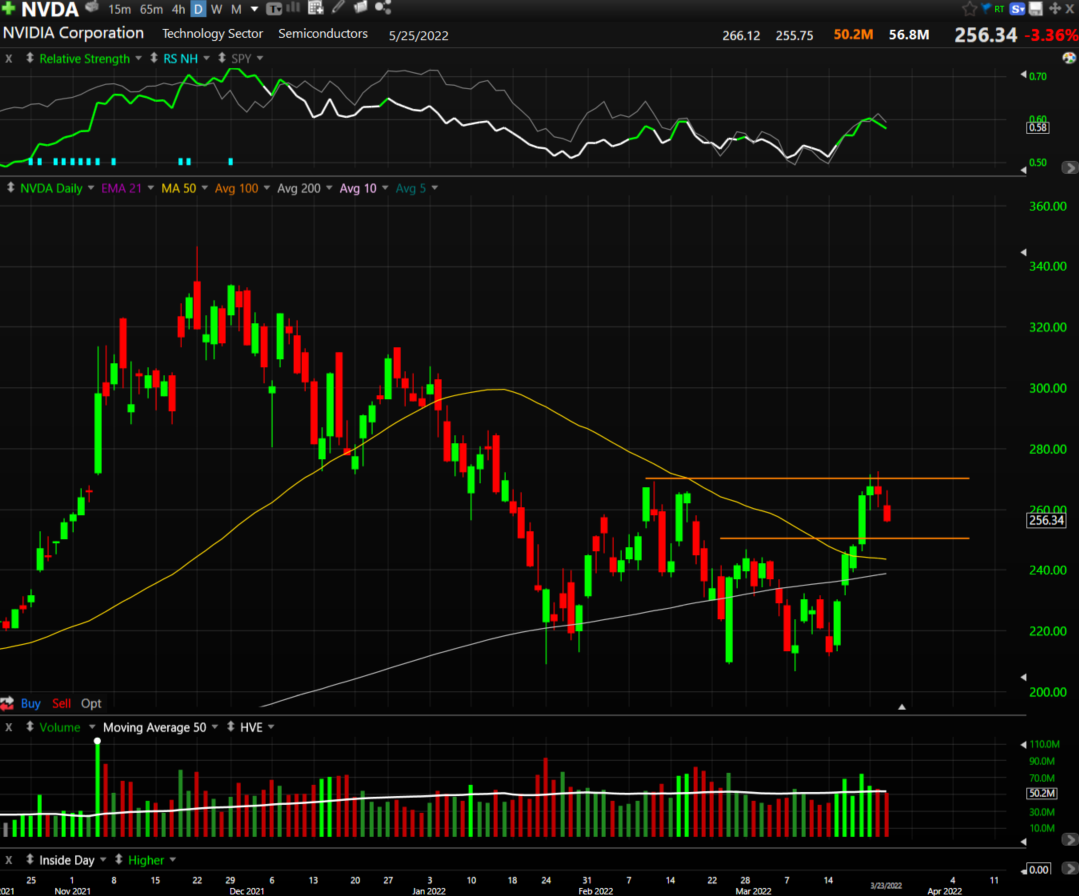The height and width of the screenshot is (896, 1079).
Task: Click the 256.34 price label on axis
Action: [x=1046, y=520]
